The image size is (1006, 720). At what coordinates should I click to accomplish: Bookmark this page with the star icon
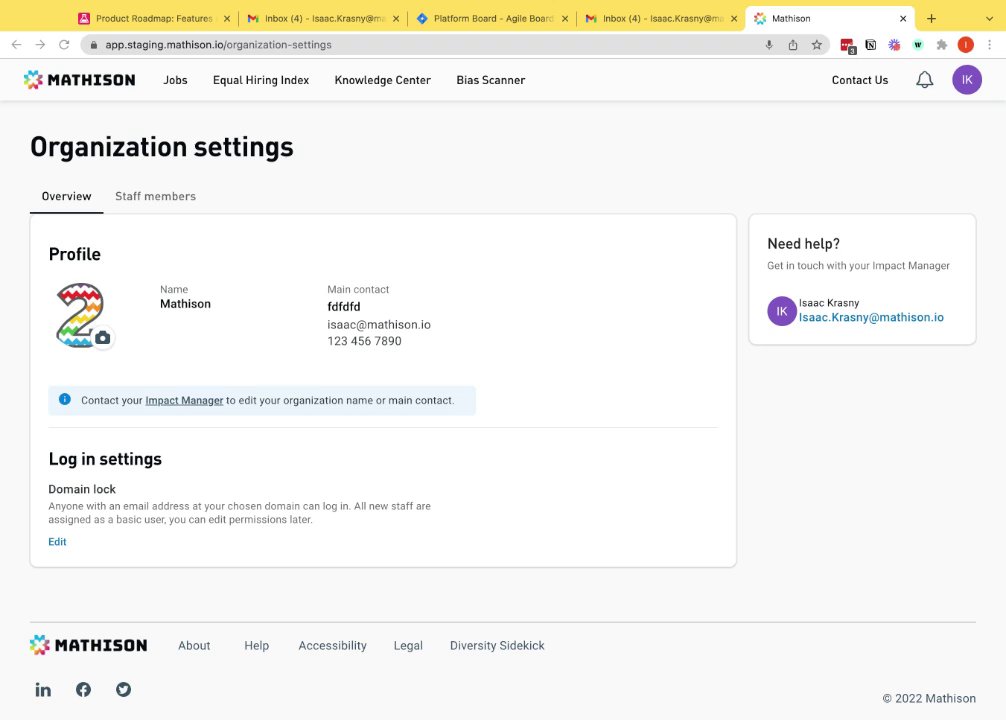817,45
